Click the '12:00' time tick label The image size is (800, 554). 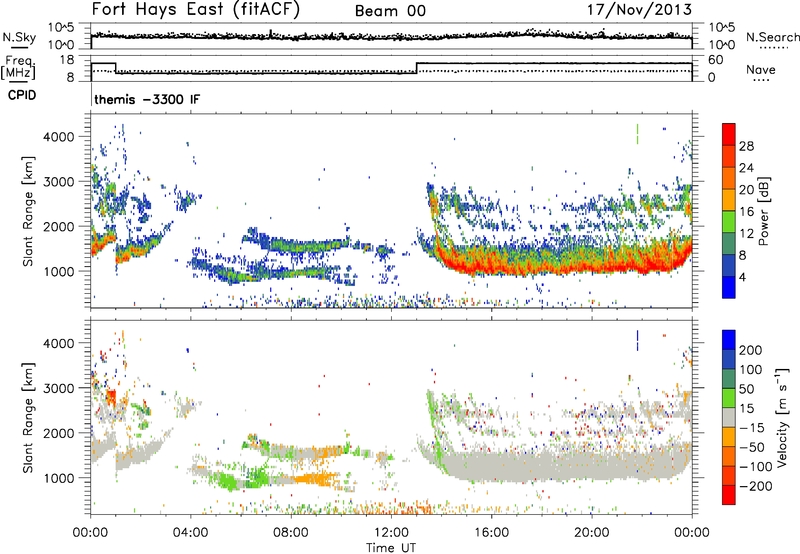coord(391,533)
